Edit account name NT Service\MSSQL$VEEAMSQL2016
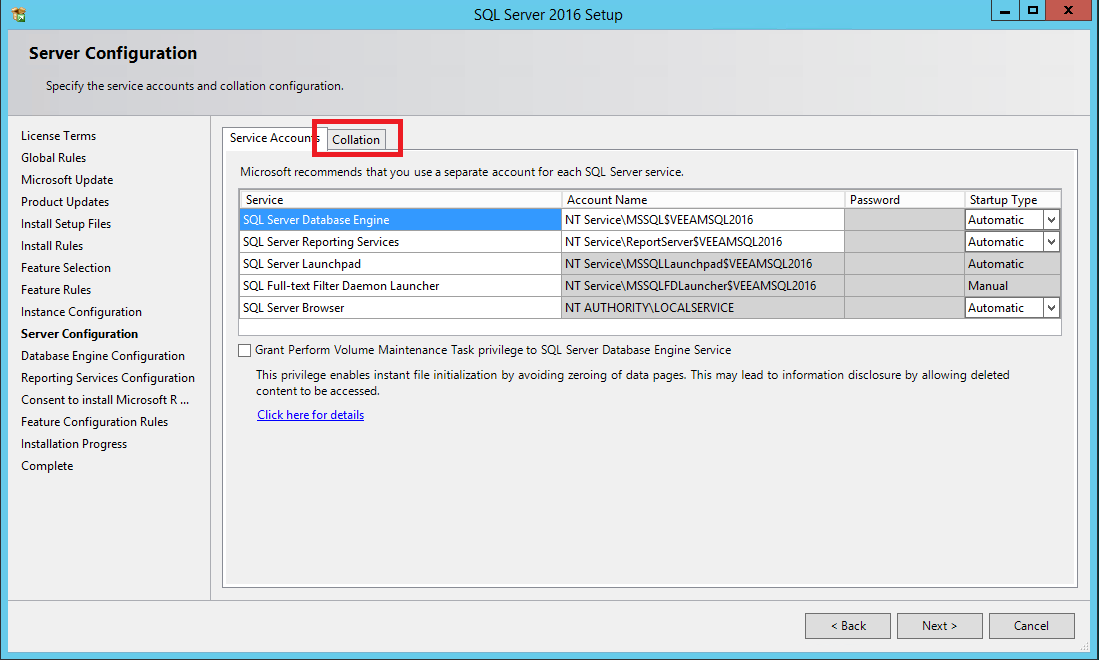This screenshot has height=662, width=1099. 703,220
